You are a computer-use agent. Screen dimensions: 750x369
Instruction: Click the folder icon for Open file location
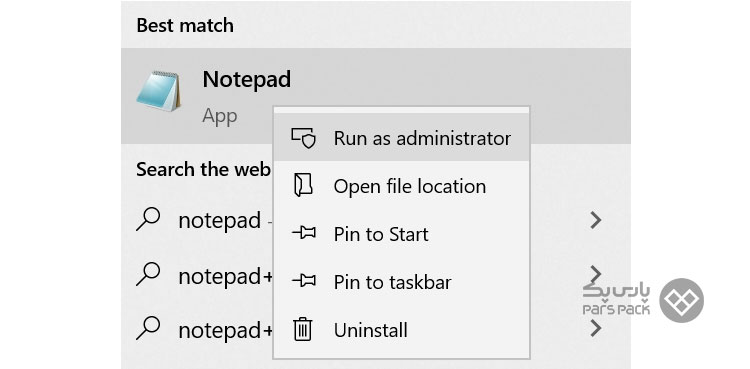[303, 186]
